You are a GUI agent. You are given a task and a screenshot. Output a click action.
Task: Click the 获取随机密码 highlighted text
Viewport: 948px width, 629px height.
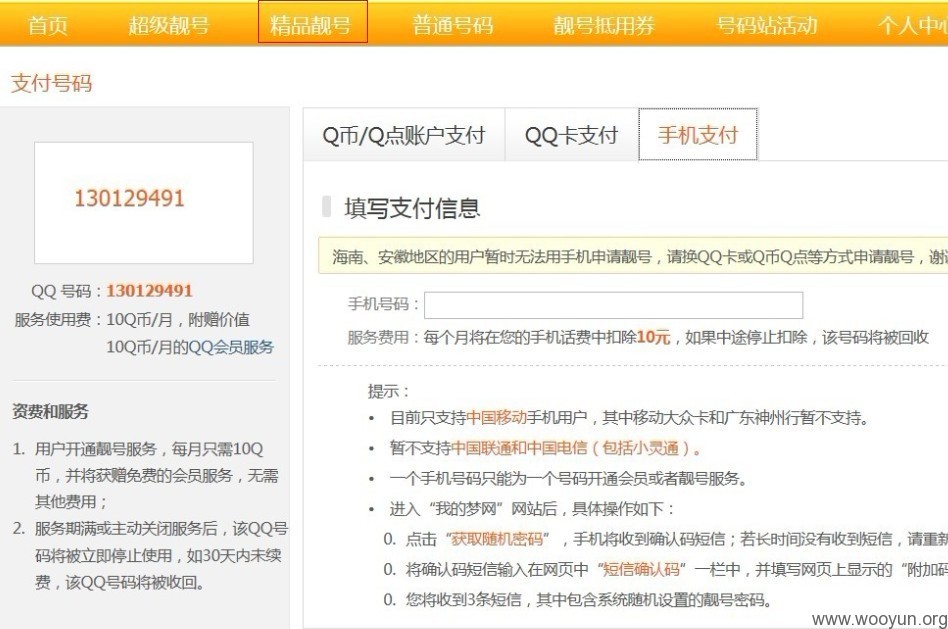[x=497, y=538]
